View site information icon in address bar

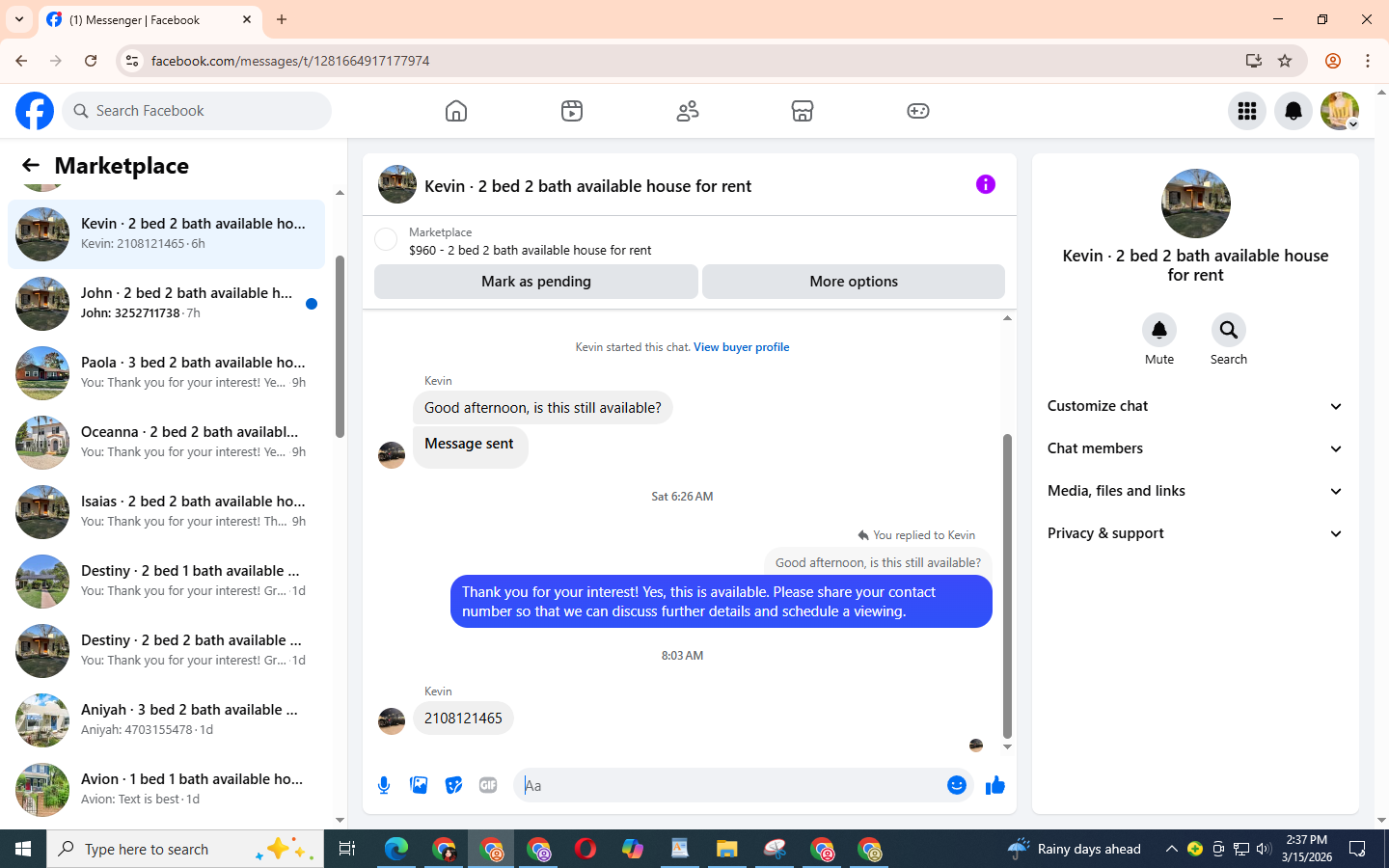[132, 61]
